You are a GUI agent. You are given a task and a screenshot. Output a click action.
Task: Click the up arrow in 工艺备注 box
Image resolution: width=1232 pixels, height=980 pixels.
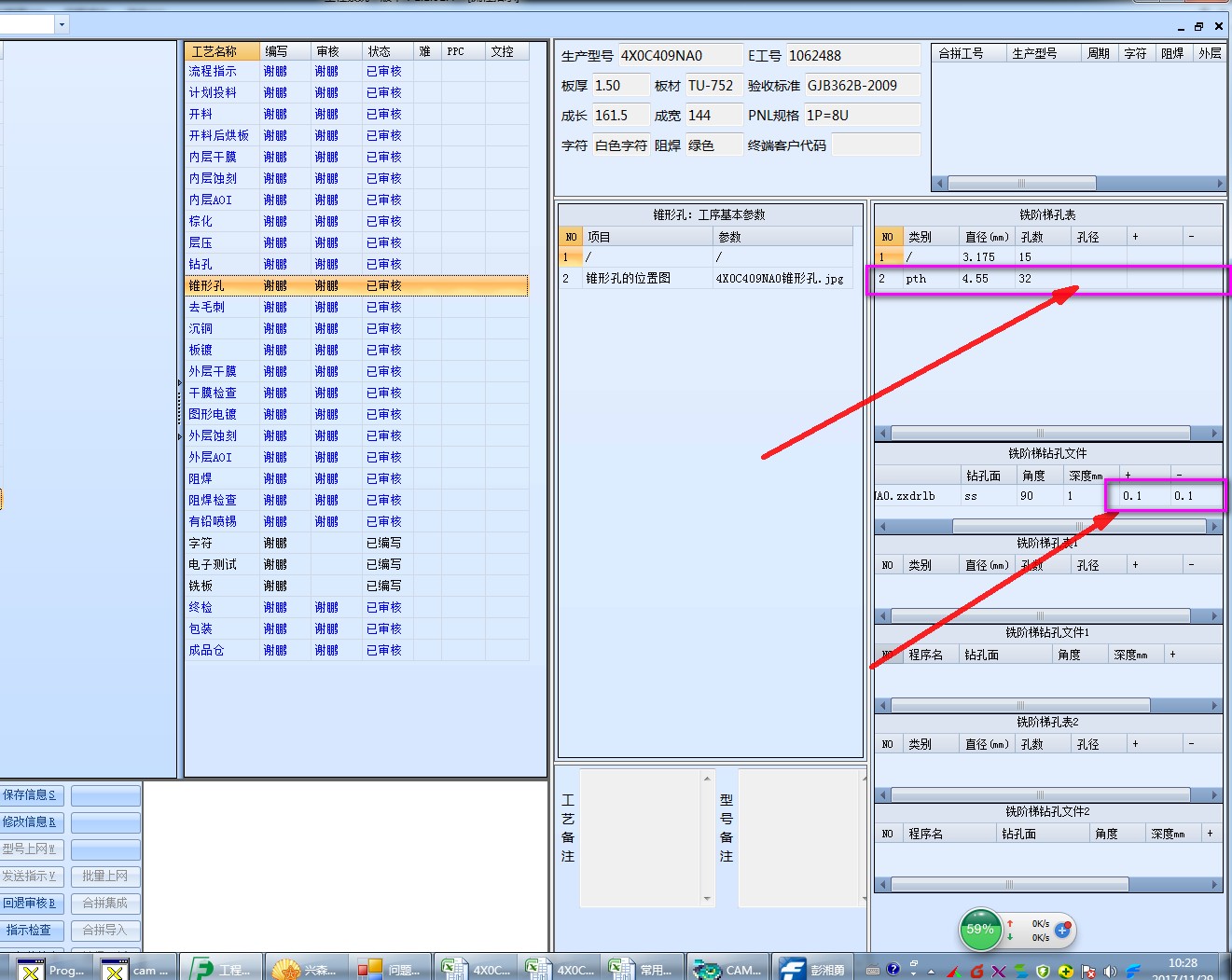[707, 778]
